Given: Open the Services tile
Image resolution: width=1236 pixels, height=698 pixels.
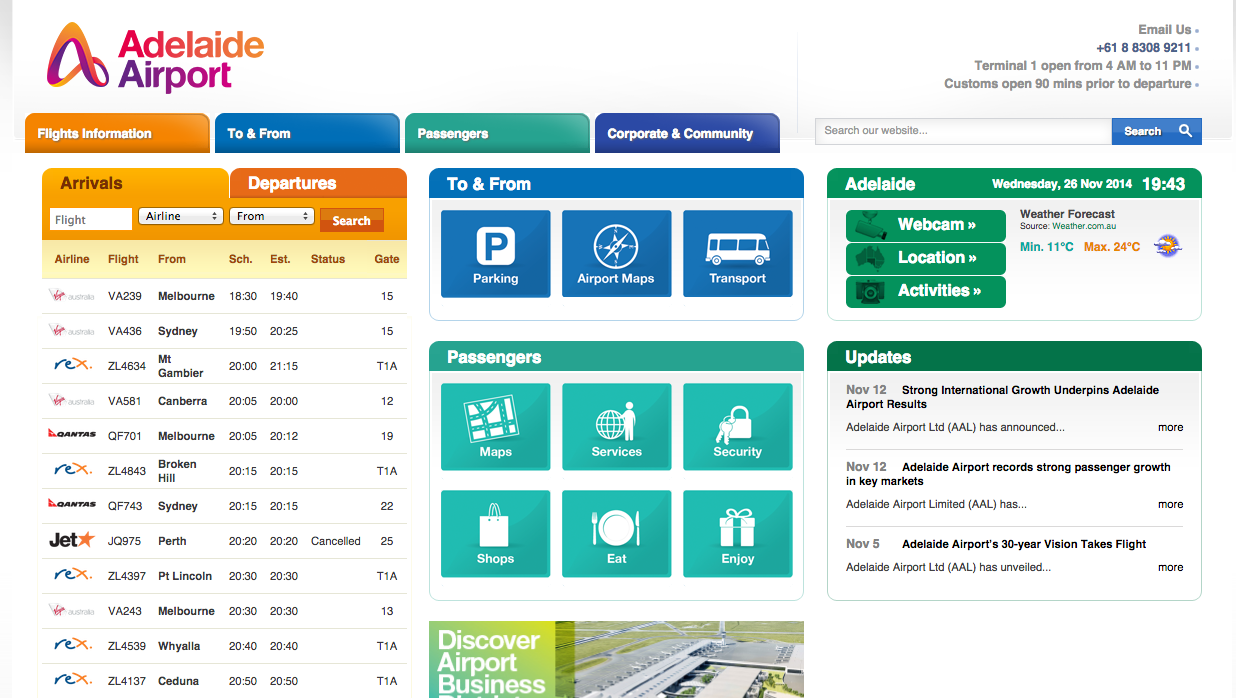Looking at the screenshot, I should pos(616,426).
